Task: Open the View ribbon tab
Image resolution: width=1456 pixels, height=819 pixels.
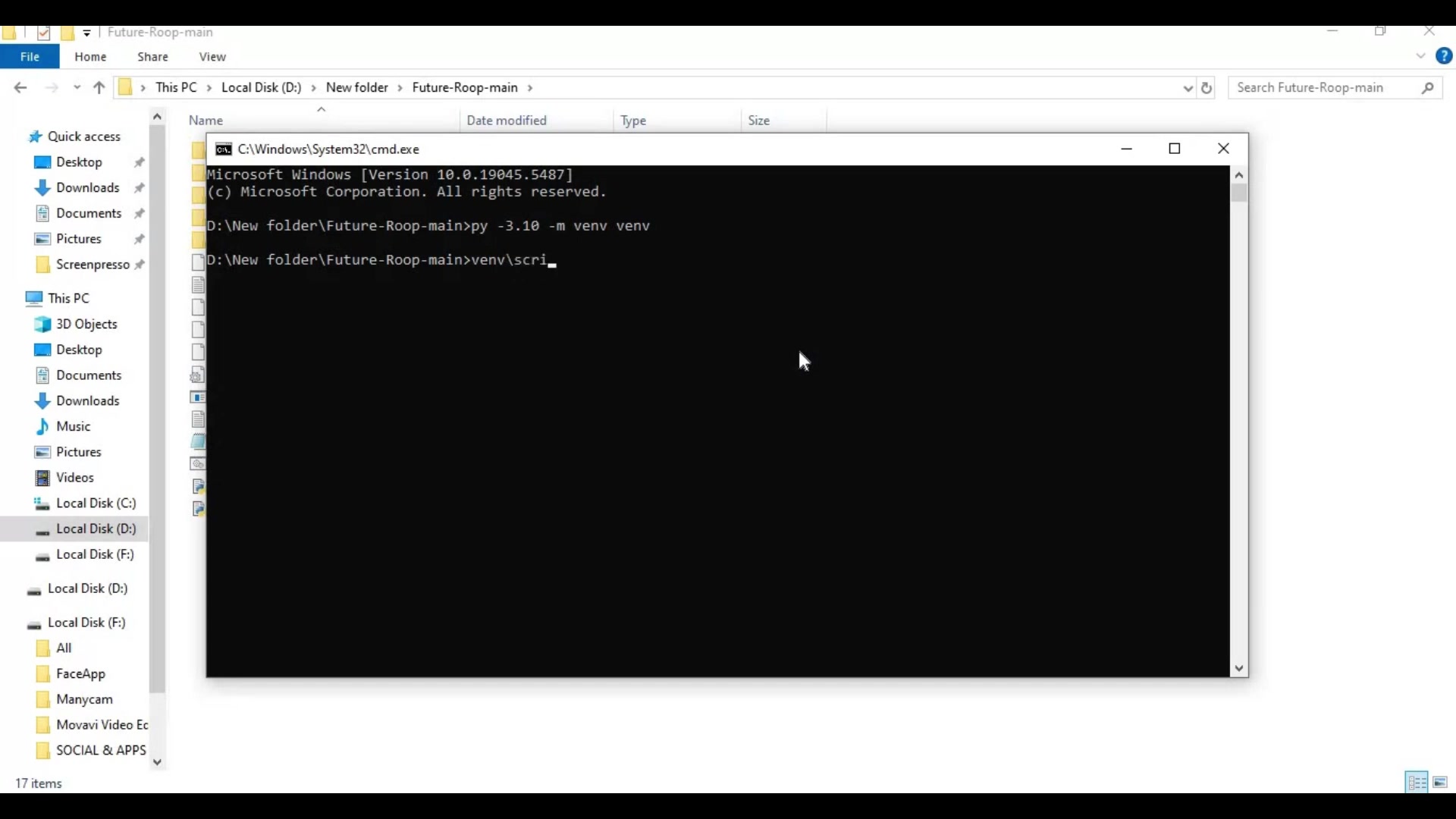Action: pyautogui.click(x=212, y=57)
